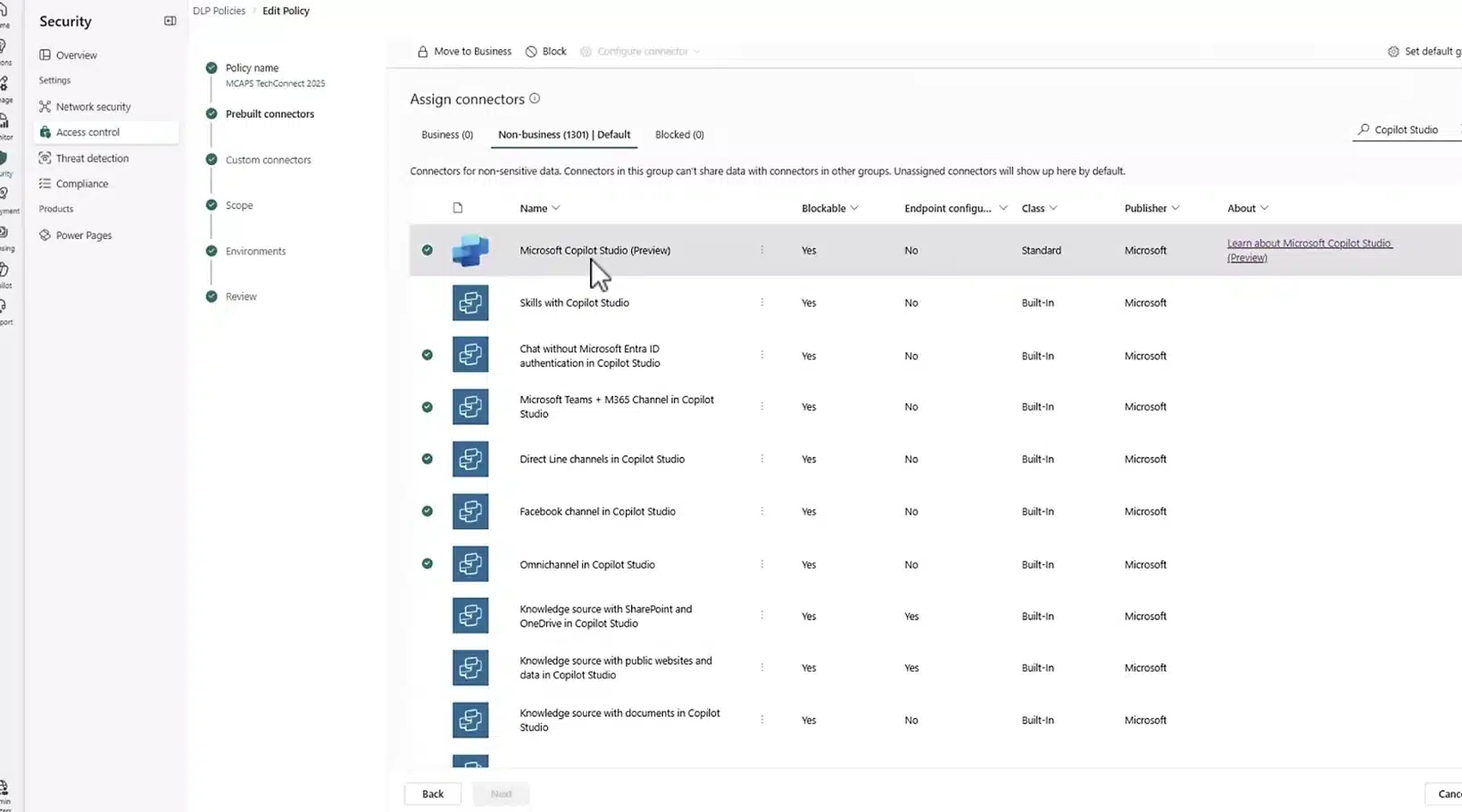Image resolution: width=1462 pixels, height=812 pixels.
Task: Select the Non-business (1301) Default tab
Action: point(564,135)
